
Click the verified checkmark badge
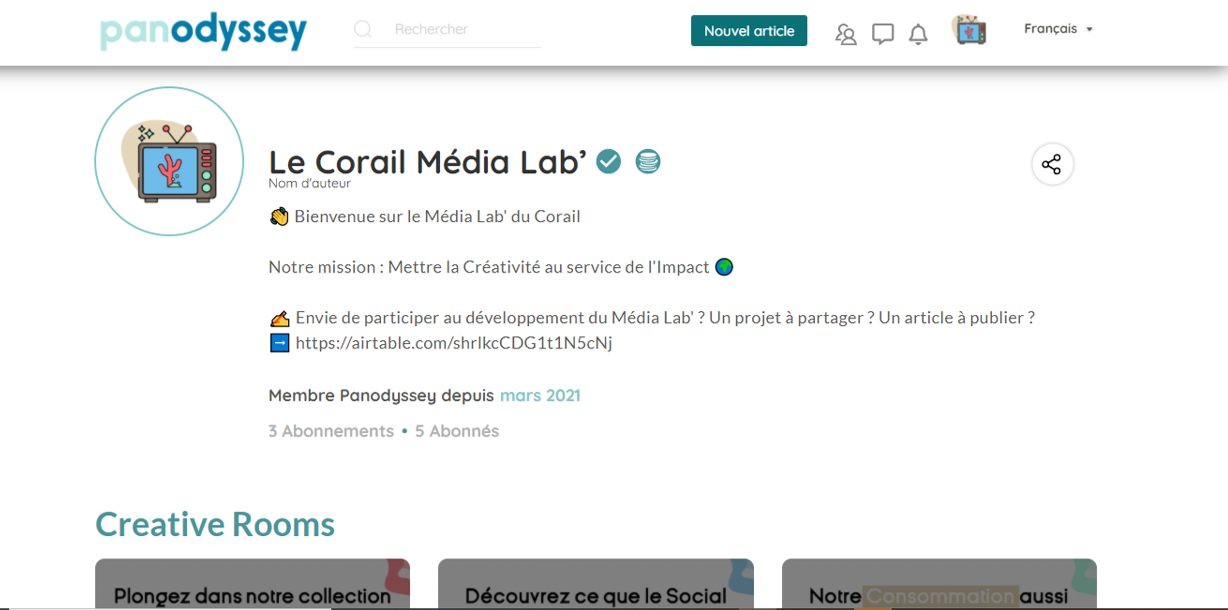coord(609,161)
